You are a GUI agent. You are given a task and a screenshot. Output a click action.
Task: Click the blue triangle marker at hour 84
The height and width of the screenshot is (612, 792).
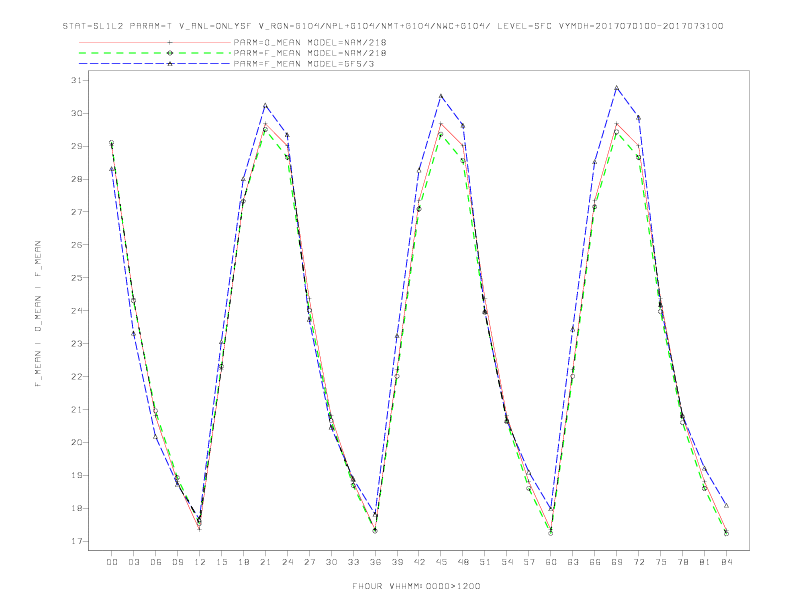(726, 505)
